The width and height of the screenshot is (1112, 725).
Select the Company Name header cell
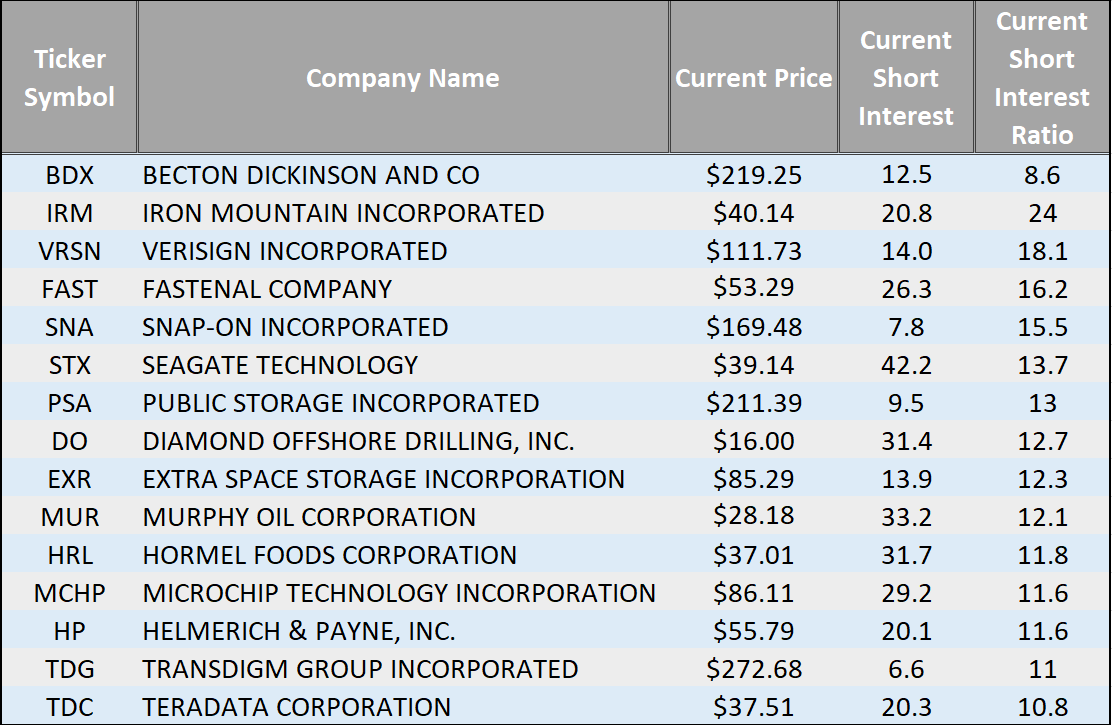(x=402, y=78)
